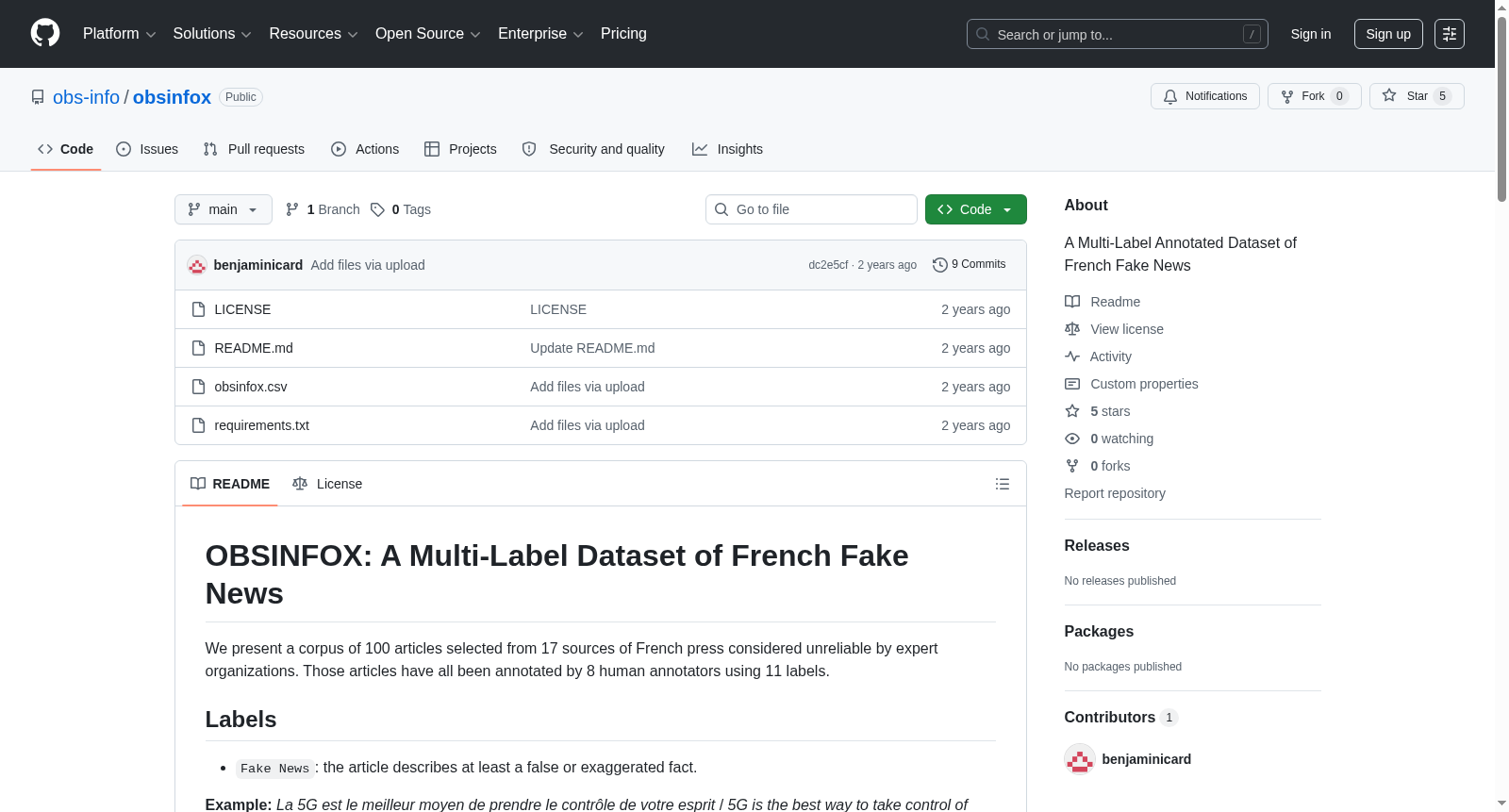1509x812 pixels.
Task: Expand the Resources menu
Action: click(x=313, y=34)
